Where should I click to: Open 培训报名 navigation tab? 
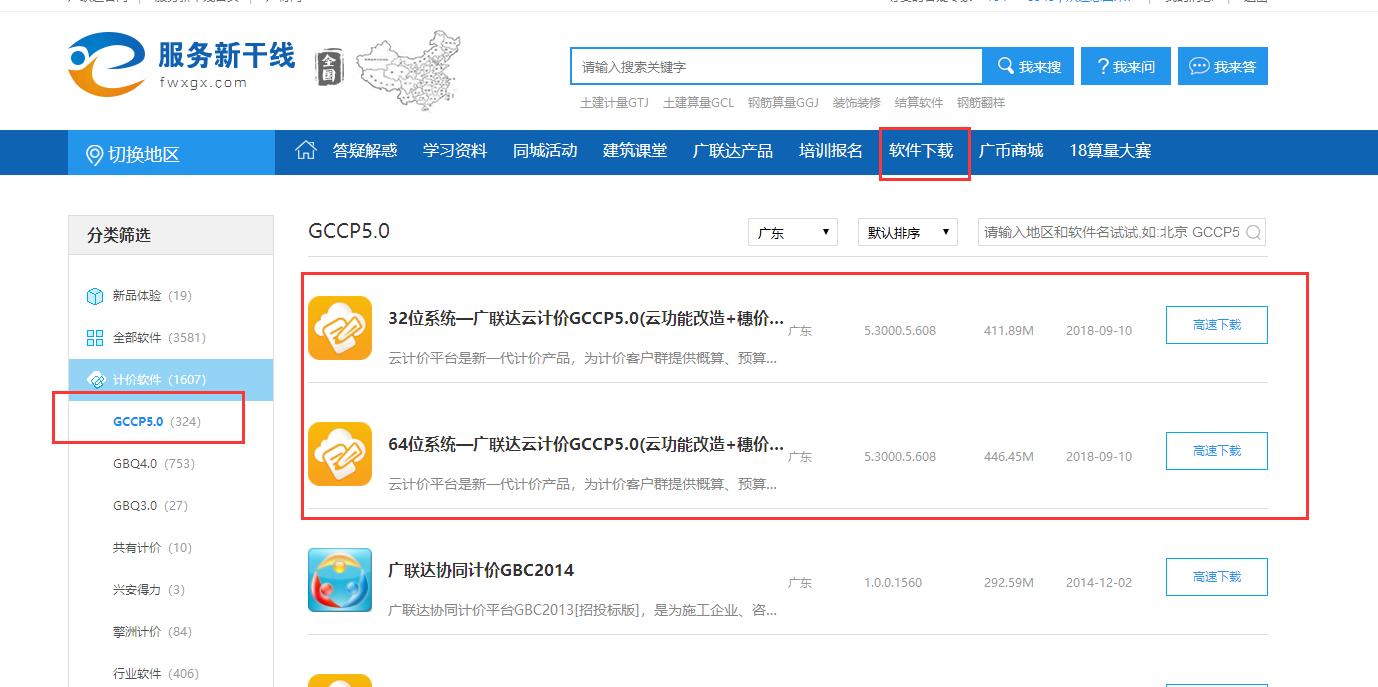click(x=831, y=151)
